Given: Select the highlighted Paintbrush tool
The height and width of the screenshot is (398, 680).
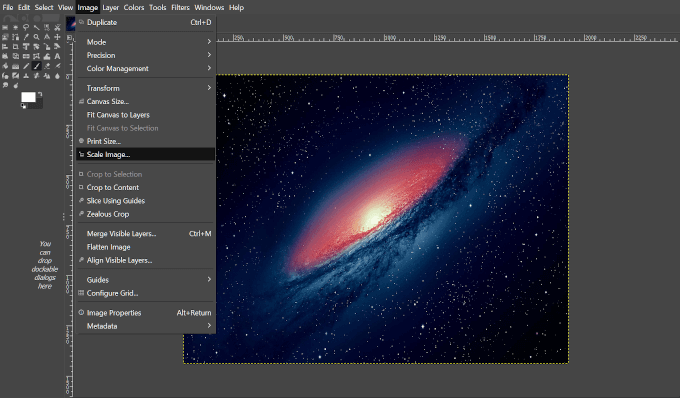Looking at the screenshot, I should tap(36, 66).
